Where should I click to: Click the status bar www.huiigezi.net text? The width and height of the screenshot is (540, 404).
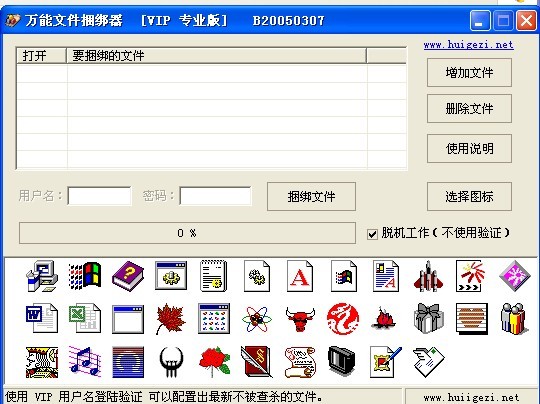click(x=471, y=398)
